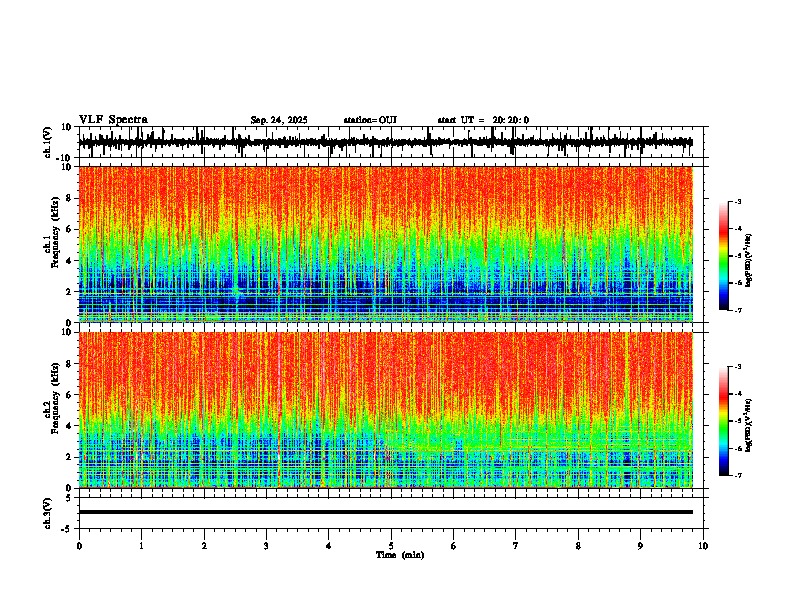This screenshot has width=792, height=612.
Task: Click inside the ch.2 frequency spectrogram
Action: [x=386, y=410]
